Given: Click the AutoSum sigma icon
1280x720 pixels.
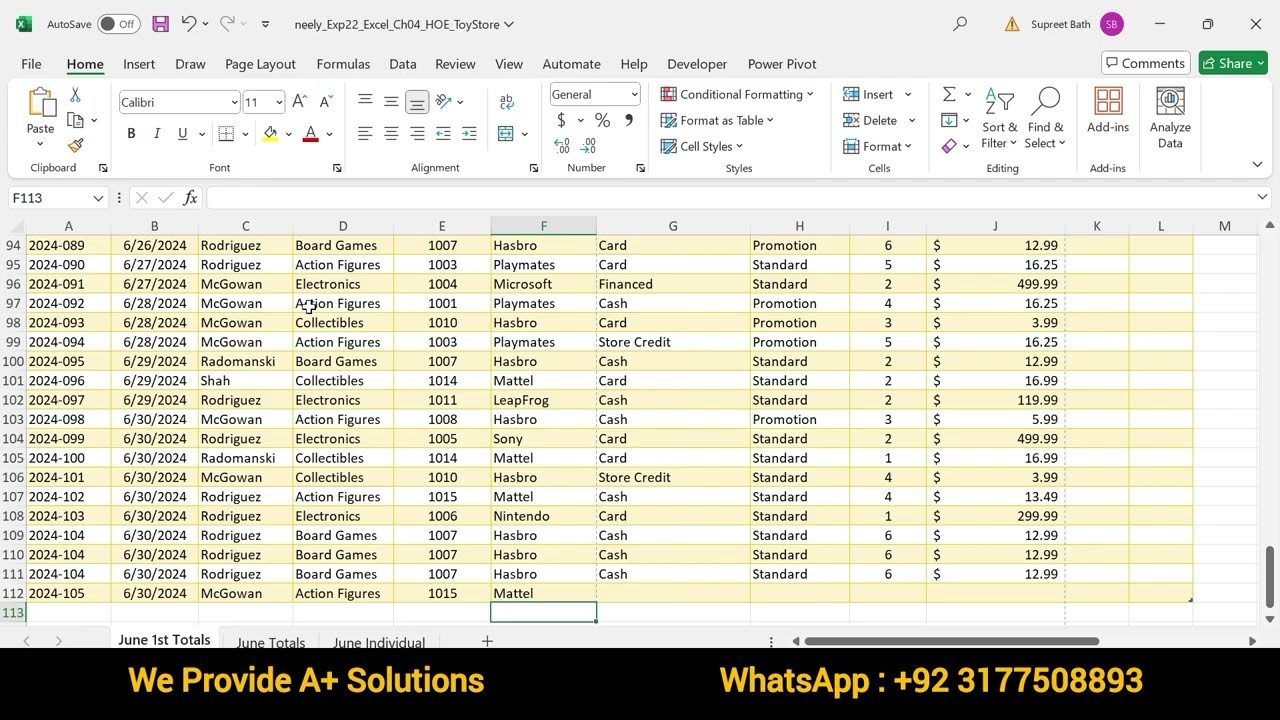Looking at the screenshot, I should click(949, 94).
